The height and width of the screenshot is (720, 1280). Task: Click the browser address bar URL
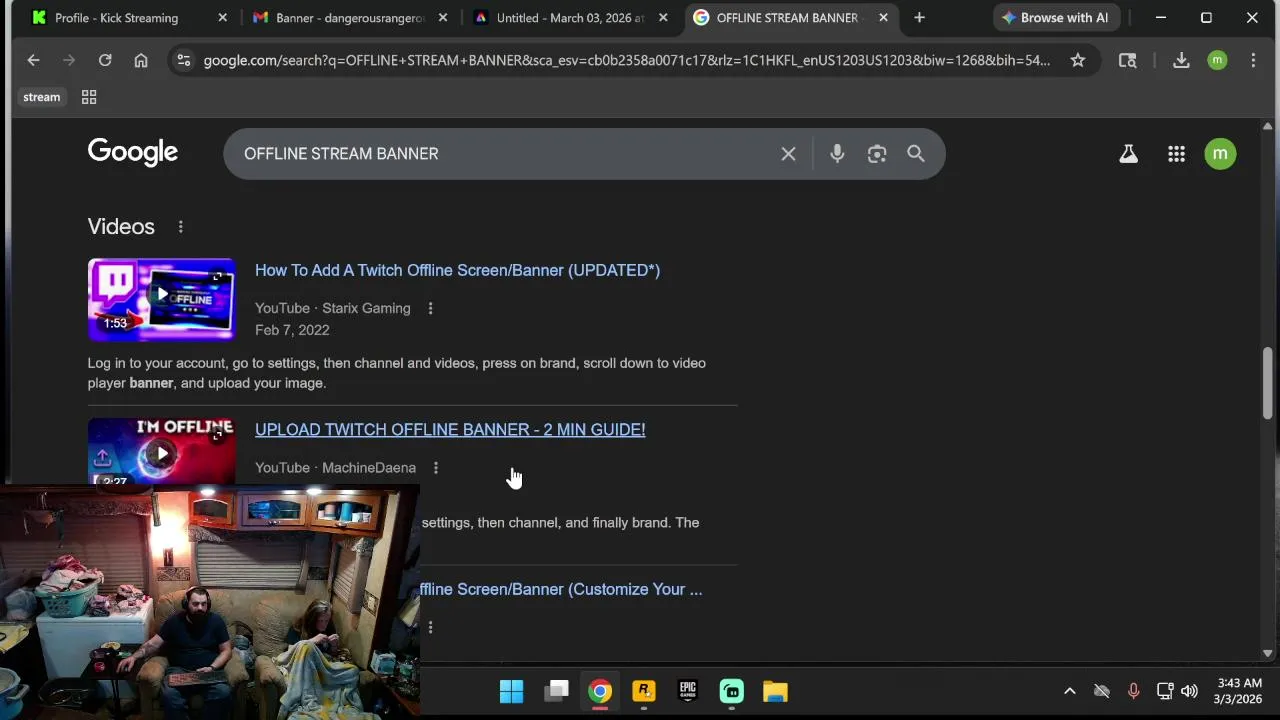(626, 60)
